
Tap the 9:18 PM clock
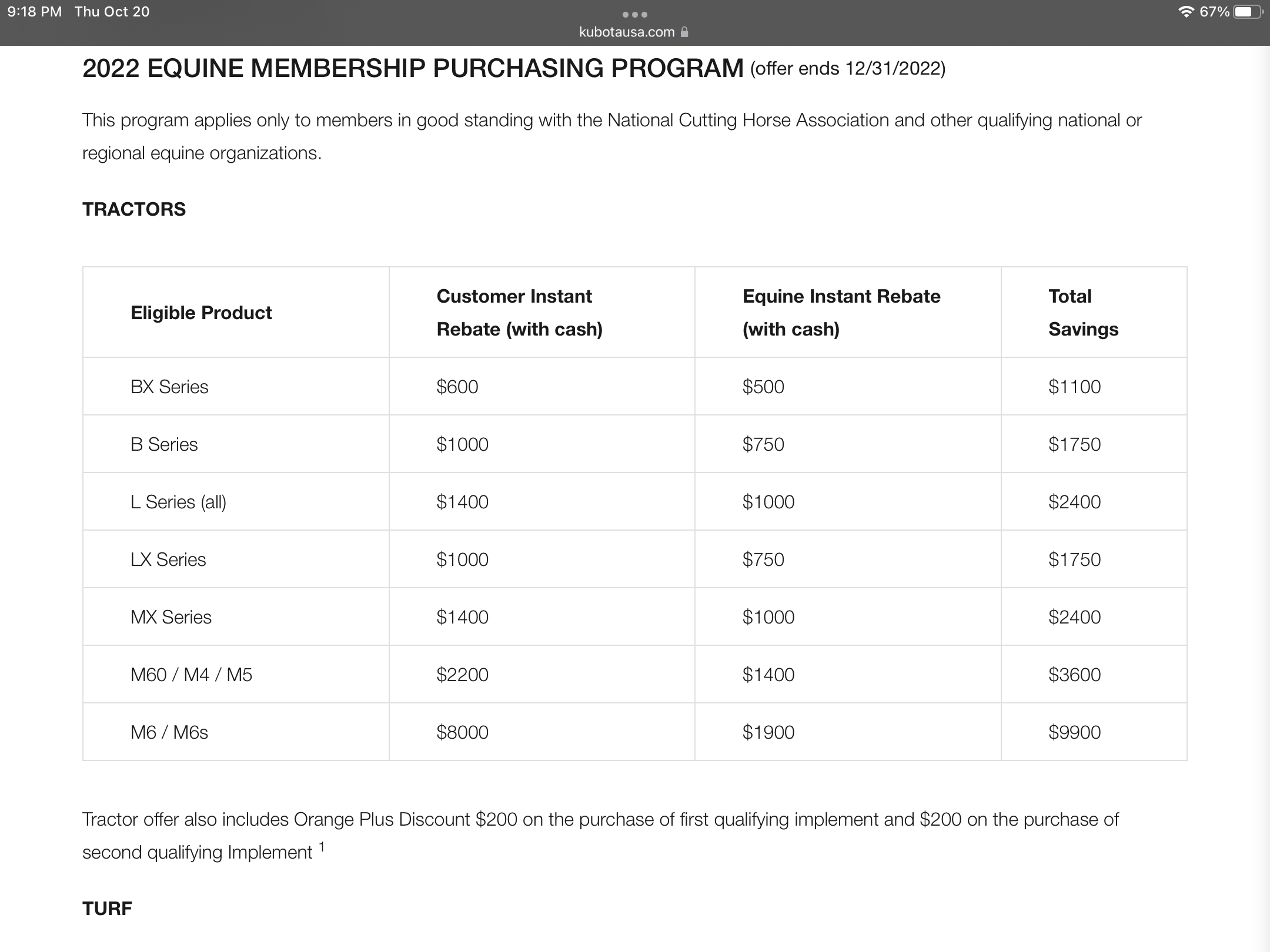(x=35, y=12)
